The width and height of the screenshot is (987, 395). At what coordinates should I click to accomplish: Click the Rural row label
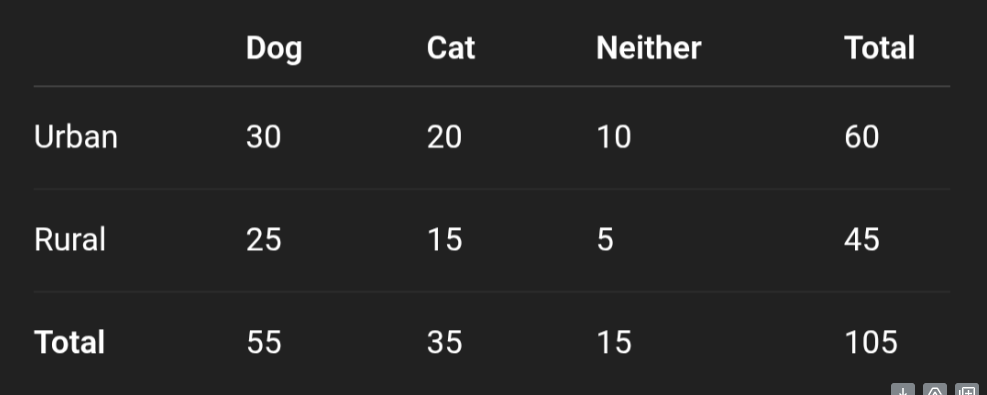(69, 240)
